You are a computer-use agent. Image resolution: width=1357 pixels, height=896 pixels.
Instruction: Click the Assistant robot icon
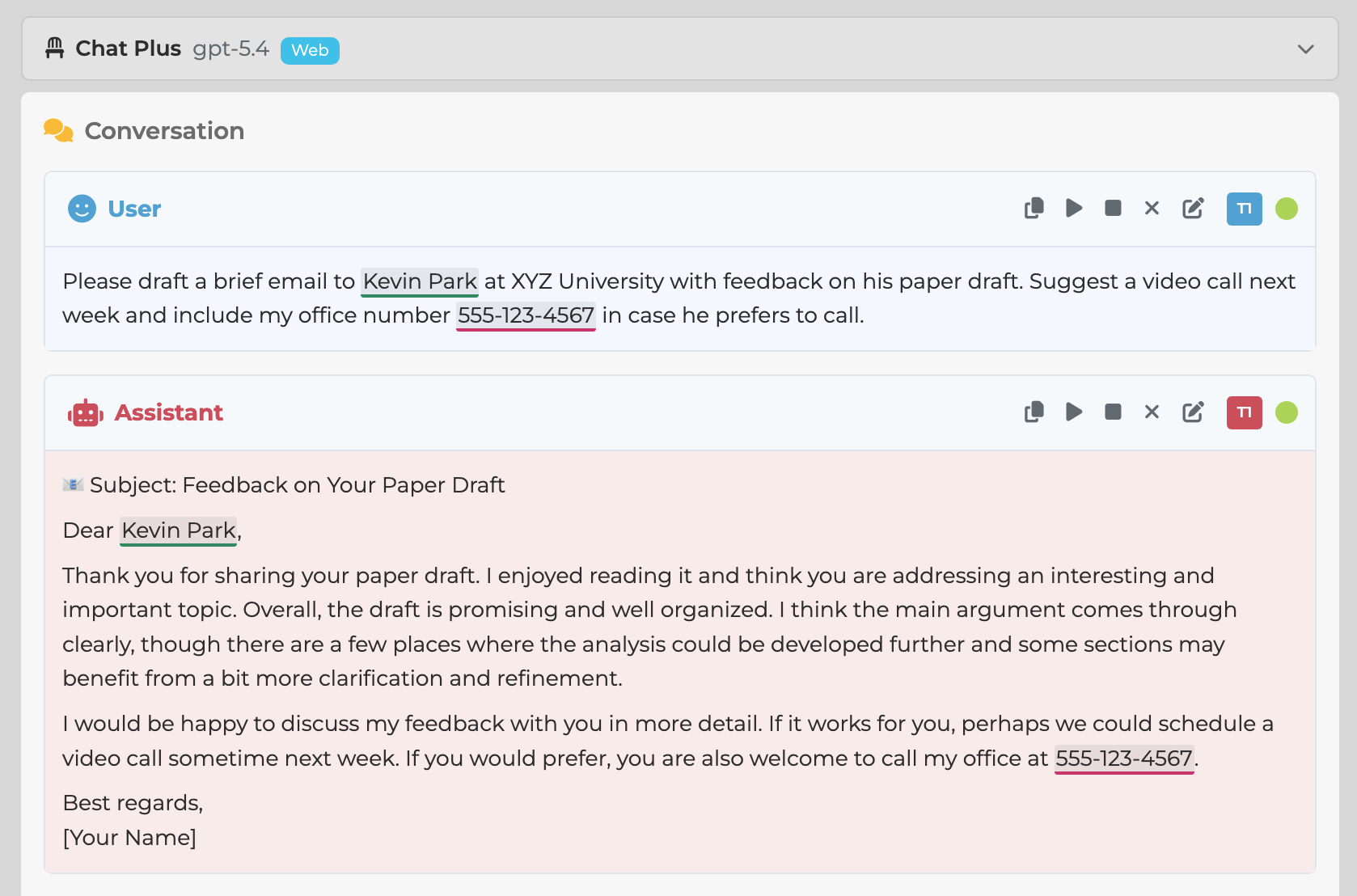click(x=86, y=413)
